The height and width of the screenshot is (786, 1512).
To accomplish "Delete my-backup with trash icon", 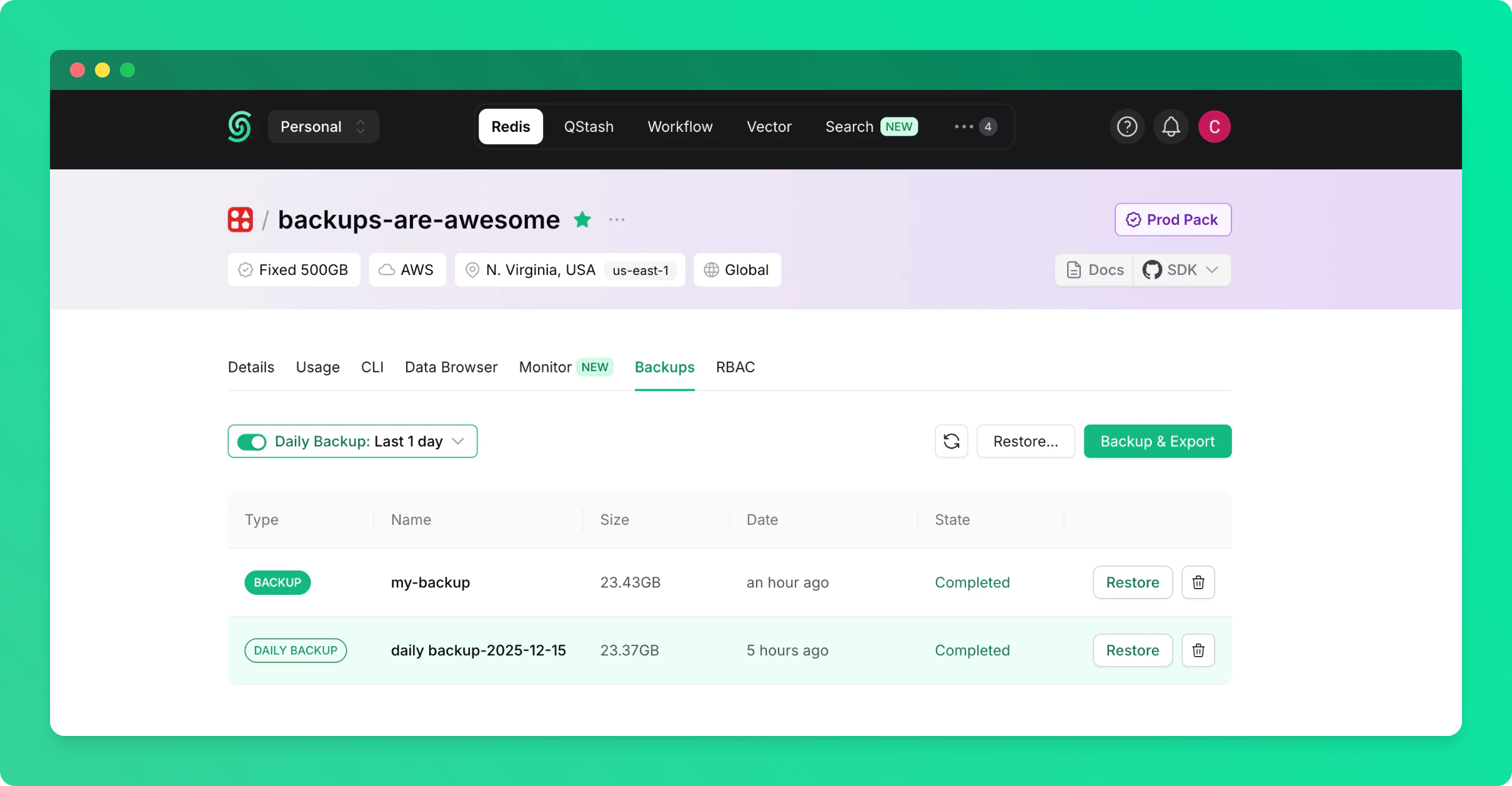I will point(1198,582).
